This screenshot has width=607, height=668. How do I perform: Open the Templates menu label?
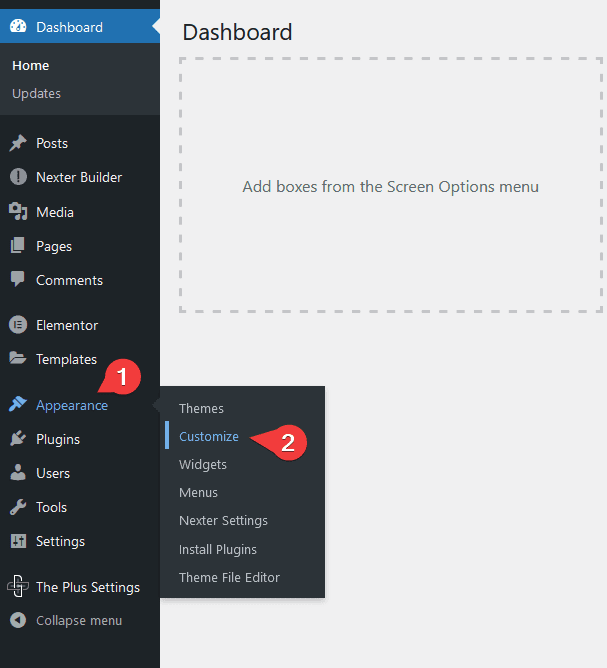coord(66,360)
